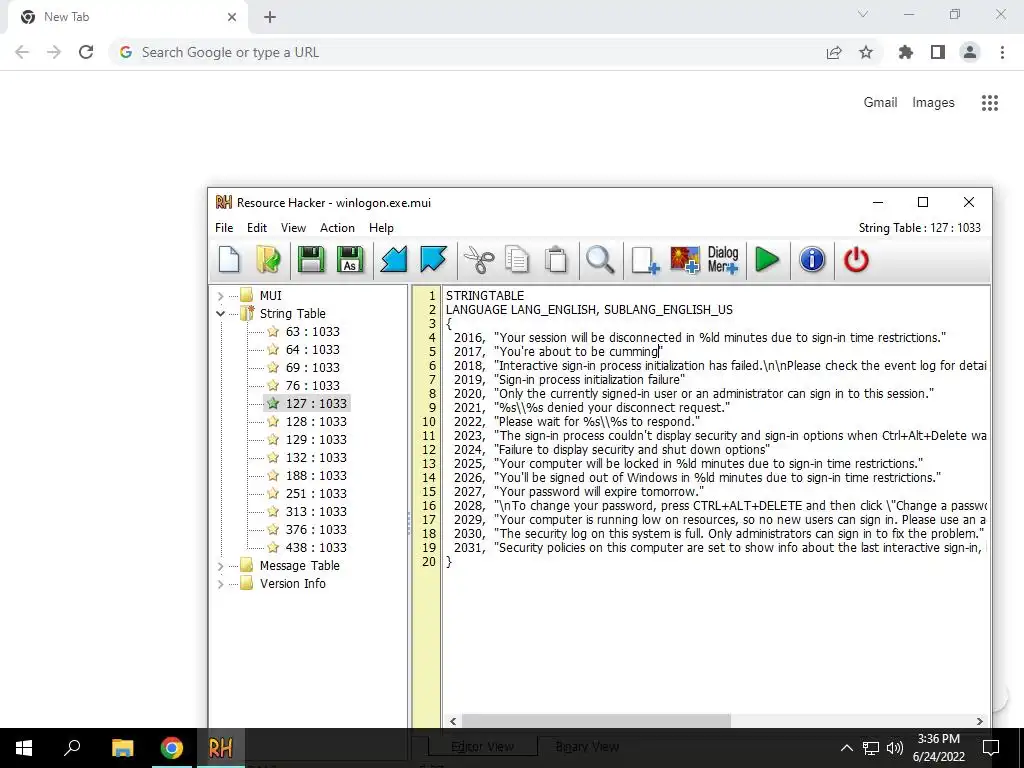Open the Action menu
The width and height of the screenshot is (1024, 768).
point(337,228)
